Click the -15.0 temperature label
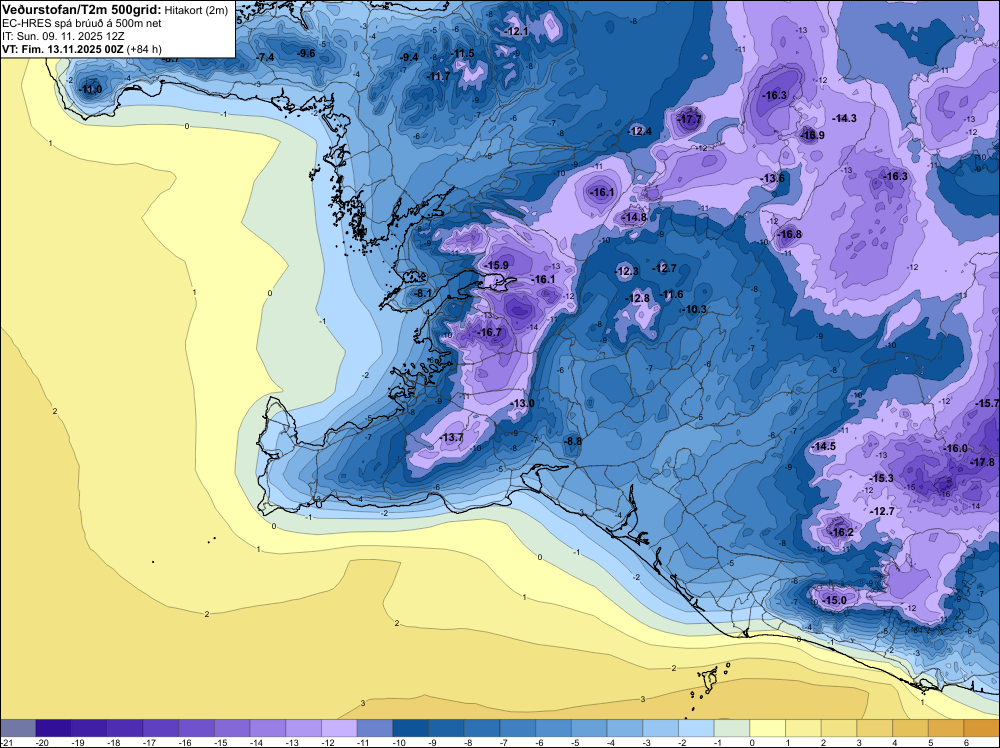Screen dimensions: 1000x748 pyautogui.click(x=834, y=600)
